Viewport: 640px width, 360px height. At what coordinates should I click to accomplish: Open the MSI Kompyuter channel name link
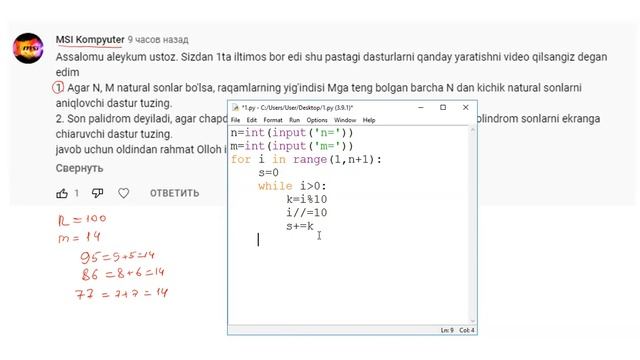coord(90,40)
